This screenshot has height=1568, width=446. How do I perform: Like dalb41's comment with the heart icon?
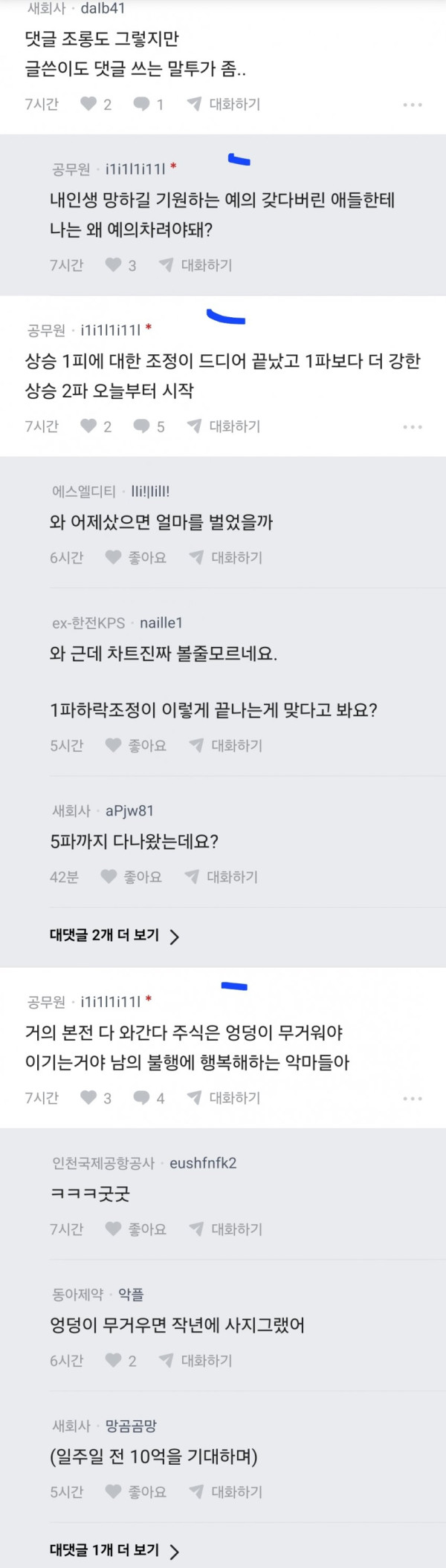click(88, 104)
